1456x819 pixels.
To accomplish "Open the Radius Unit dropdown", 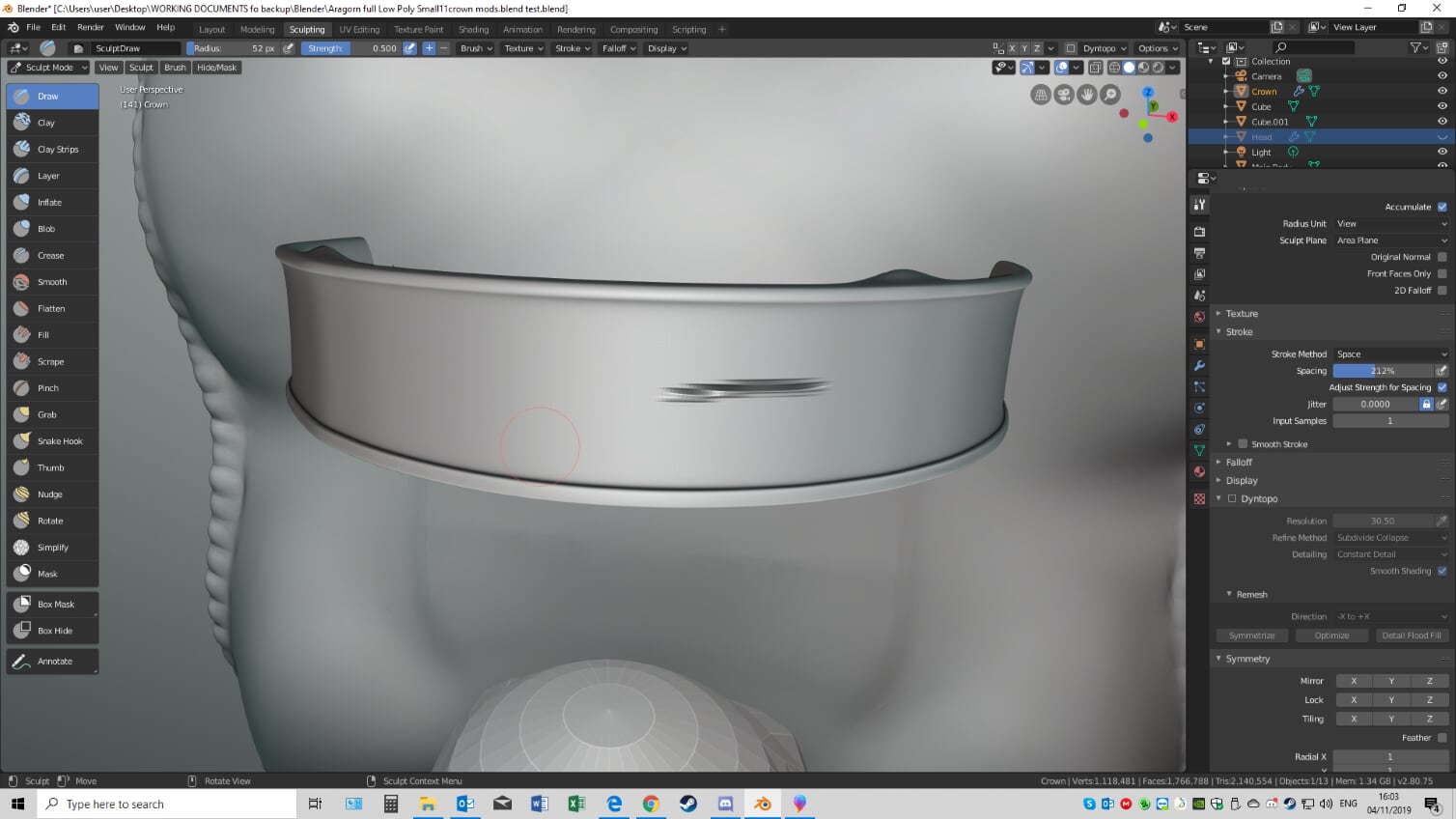I will [1391, 224].
